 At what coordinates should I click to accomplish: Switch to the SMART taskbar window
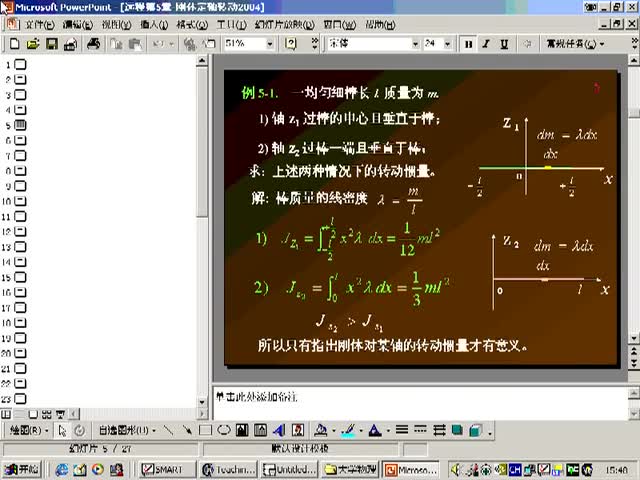[x=167, y=469]
